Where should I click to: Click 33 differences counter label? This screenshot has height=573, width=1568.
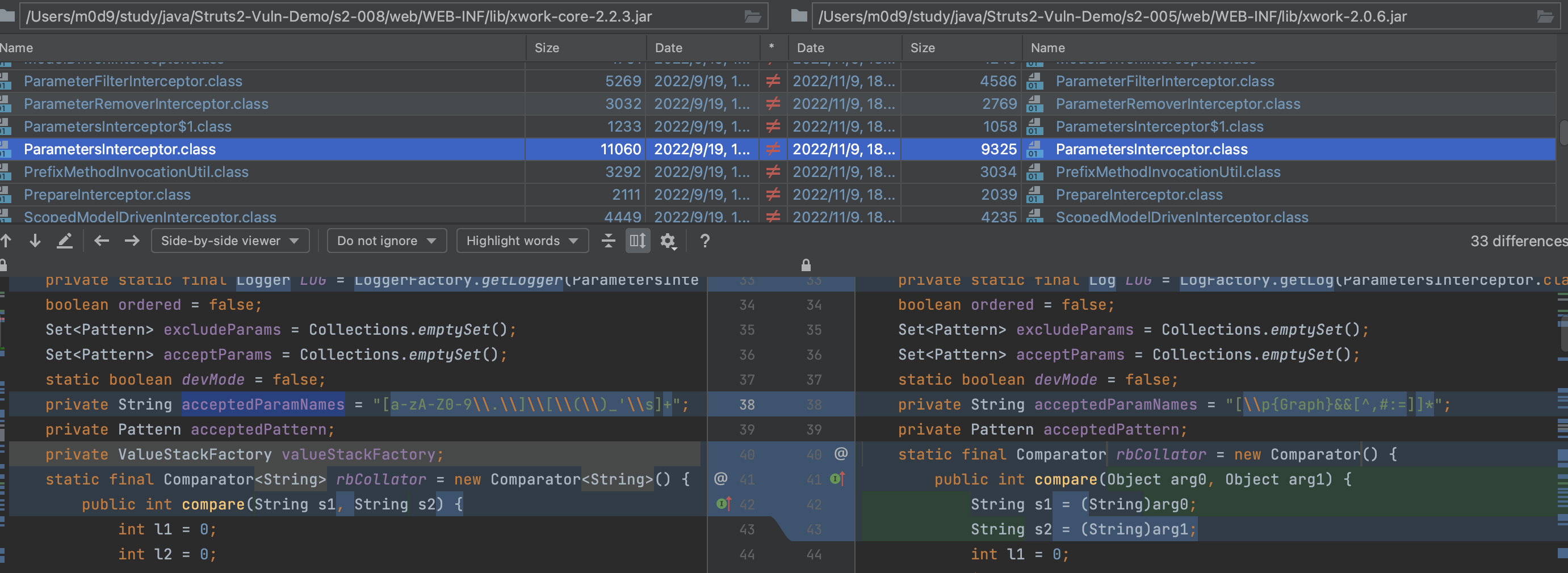1519,241
